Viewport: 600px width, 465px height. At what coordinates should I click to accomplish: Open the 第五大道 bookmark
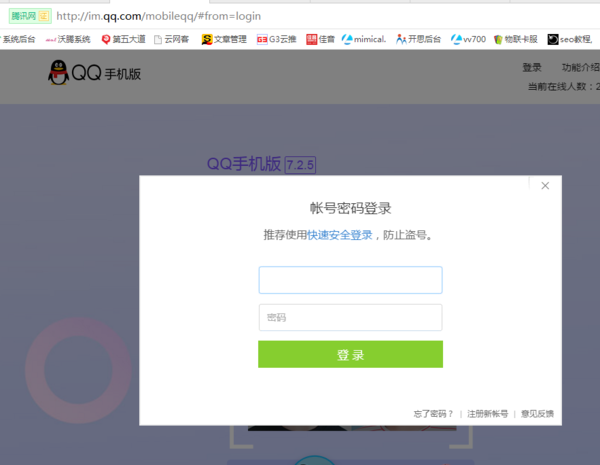click(x=123, y=39)
